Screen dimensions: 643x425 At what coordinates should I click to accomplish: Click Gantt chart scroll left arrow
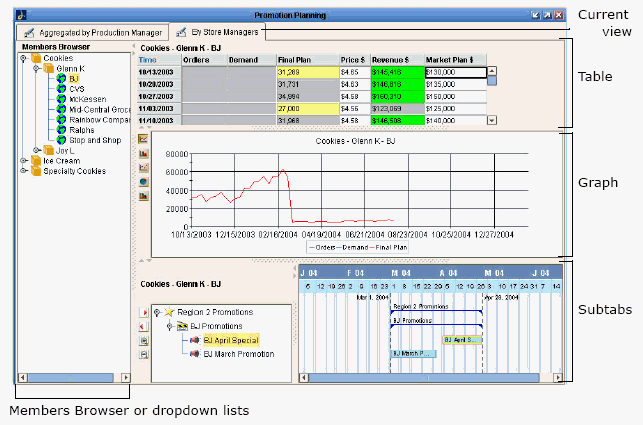[x=303, y=377]
